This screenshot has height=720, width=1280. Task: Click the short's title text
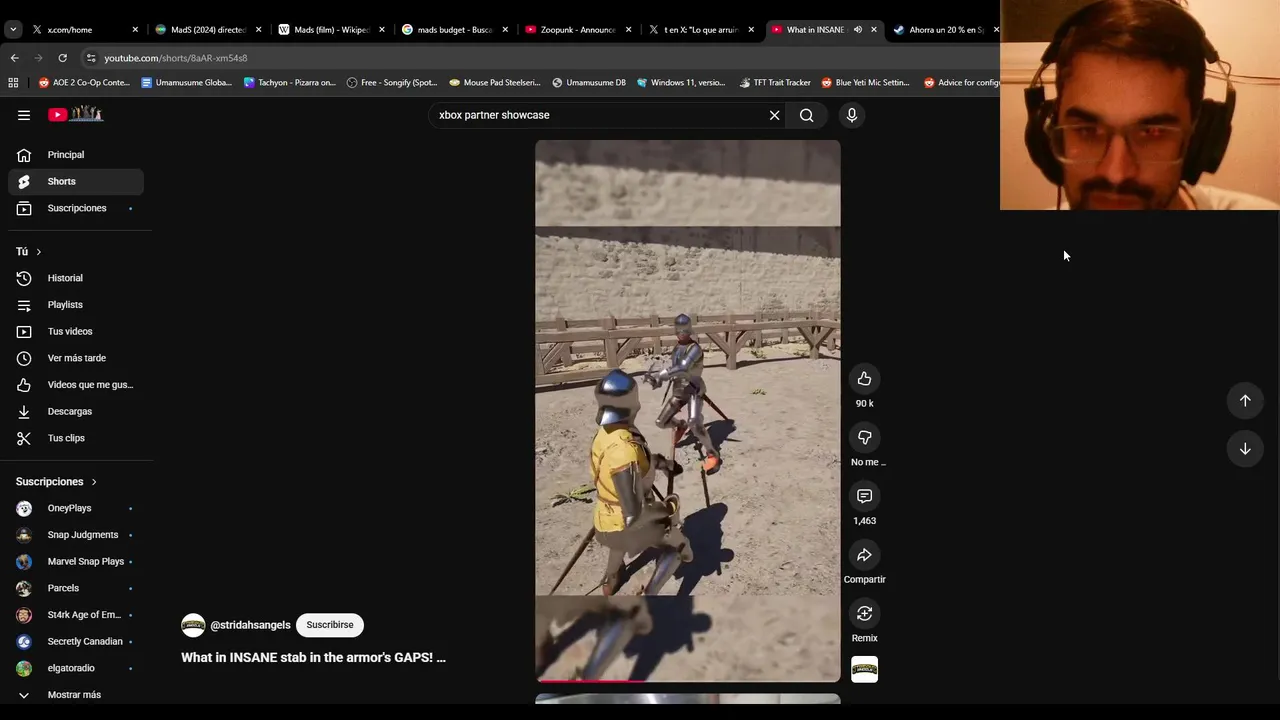(313, 658)
